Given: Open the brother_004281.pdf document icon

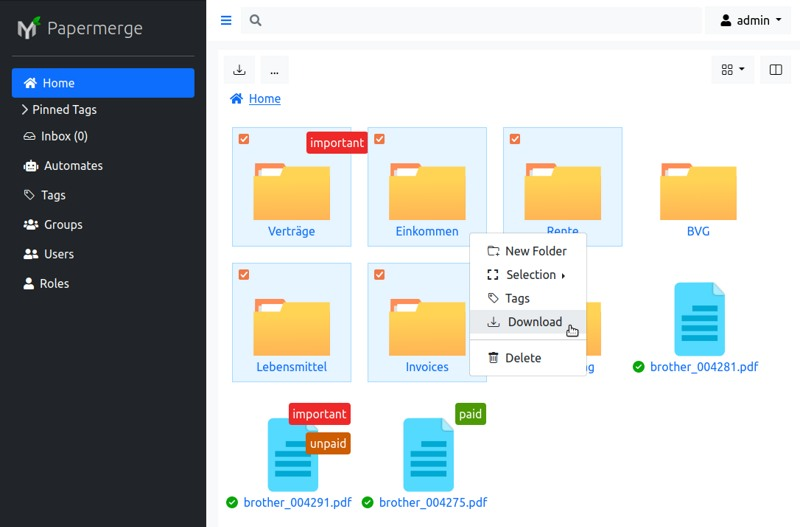Looking at the screenshot, I should pos(699,319).
